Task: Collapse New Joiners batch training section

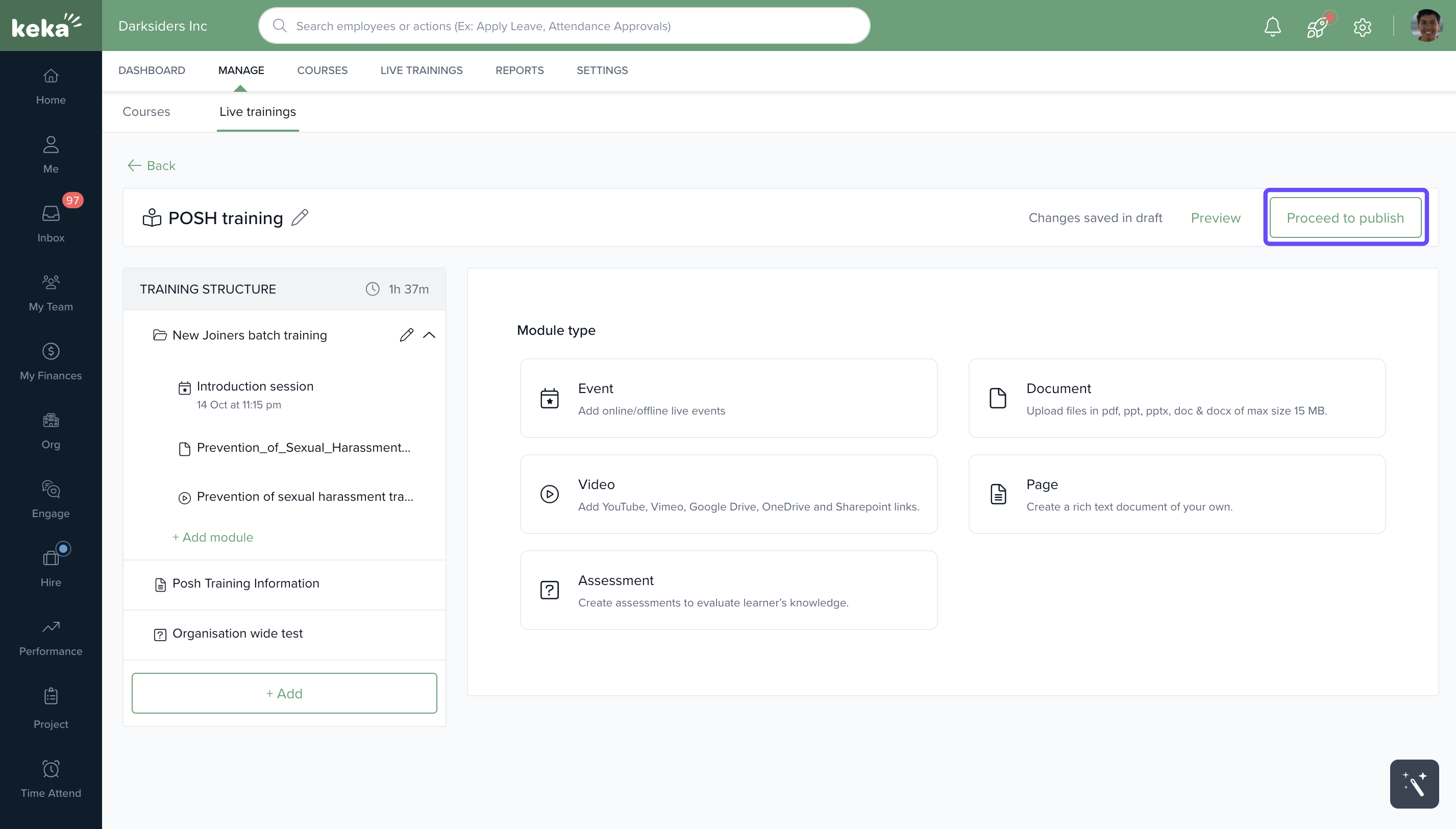Action: coord(429,335)
